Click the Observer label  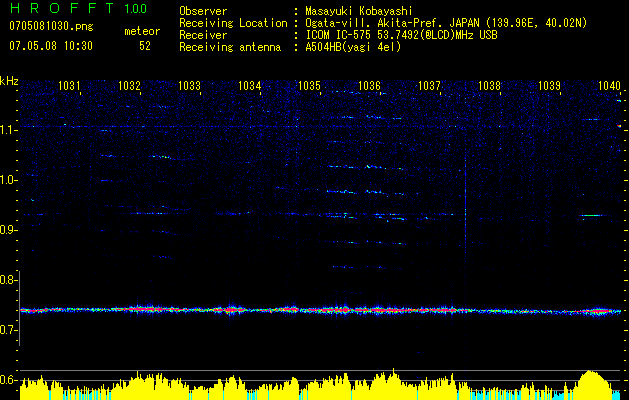[x=203, y=11]
